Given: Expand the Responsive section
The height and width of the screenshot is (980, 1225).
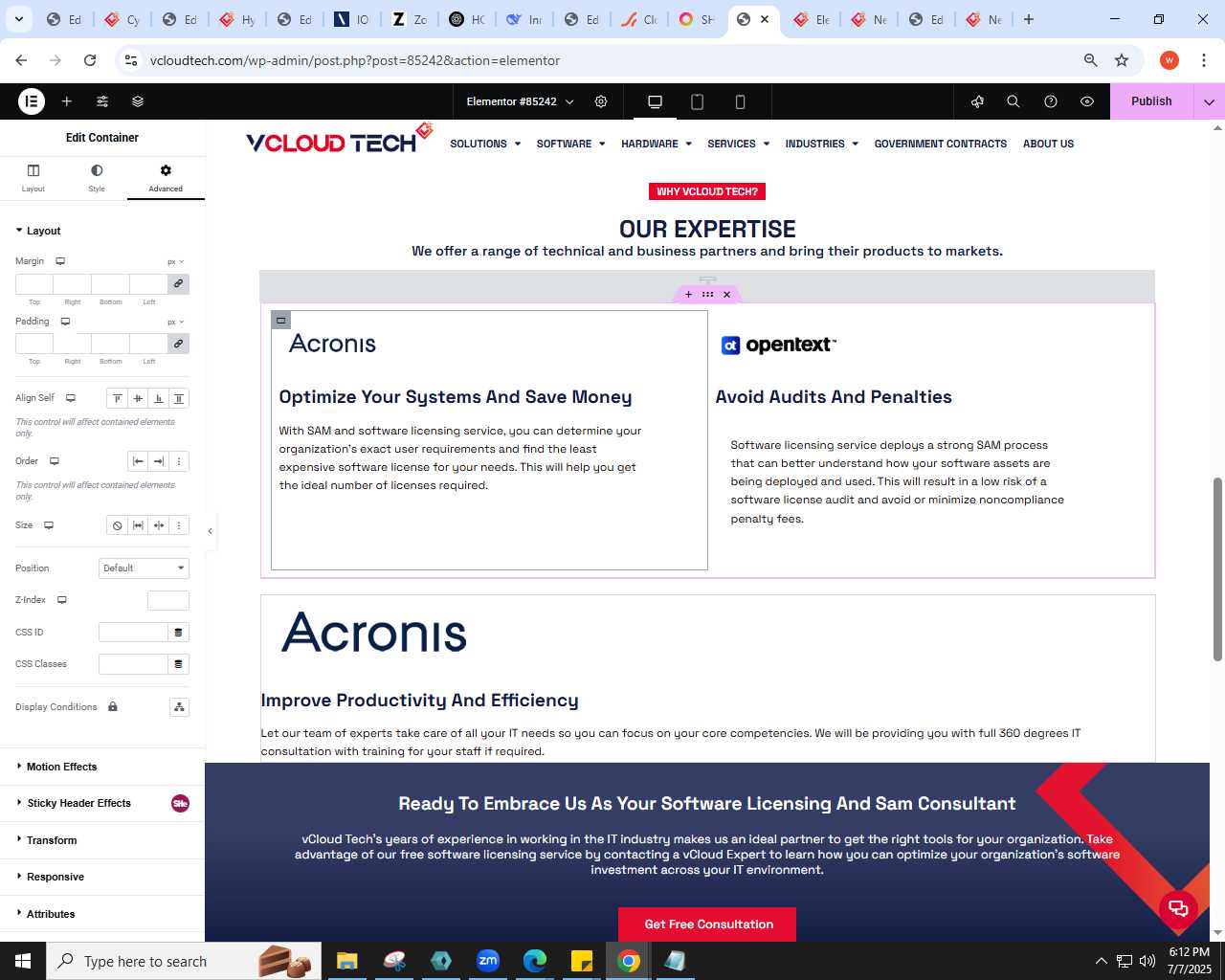Looking at the screenshot, I should point(102,877).
